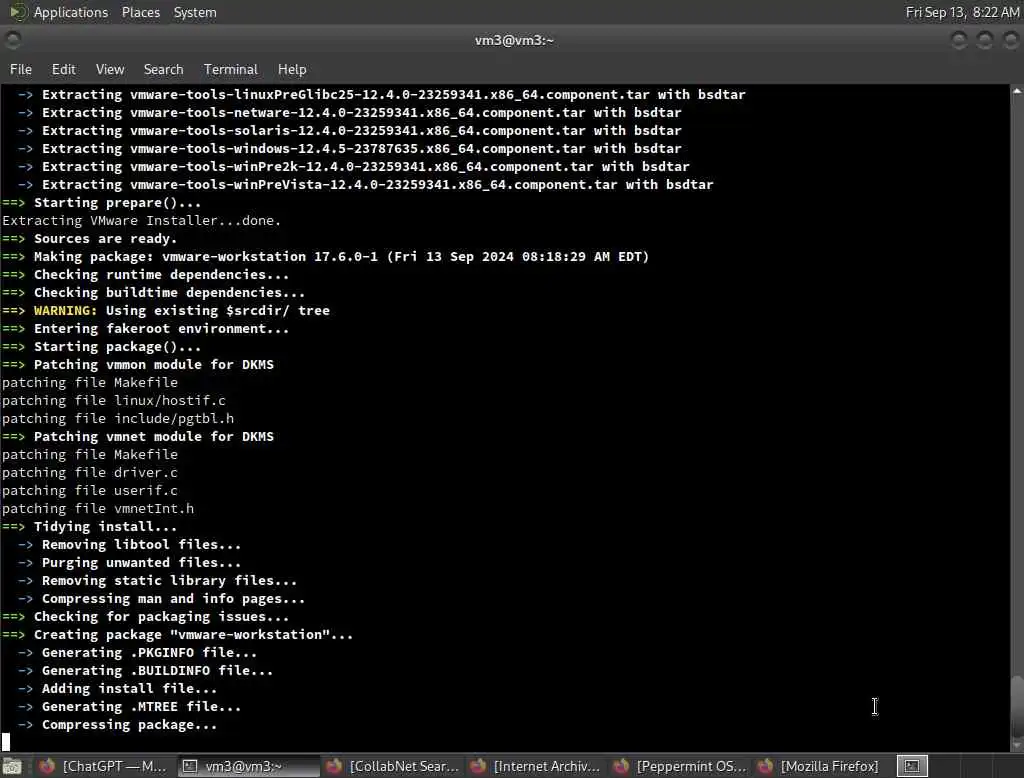
Task: Open the Terminal menu
Action: pyautogui.click(x=231, y=69)
